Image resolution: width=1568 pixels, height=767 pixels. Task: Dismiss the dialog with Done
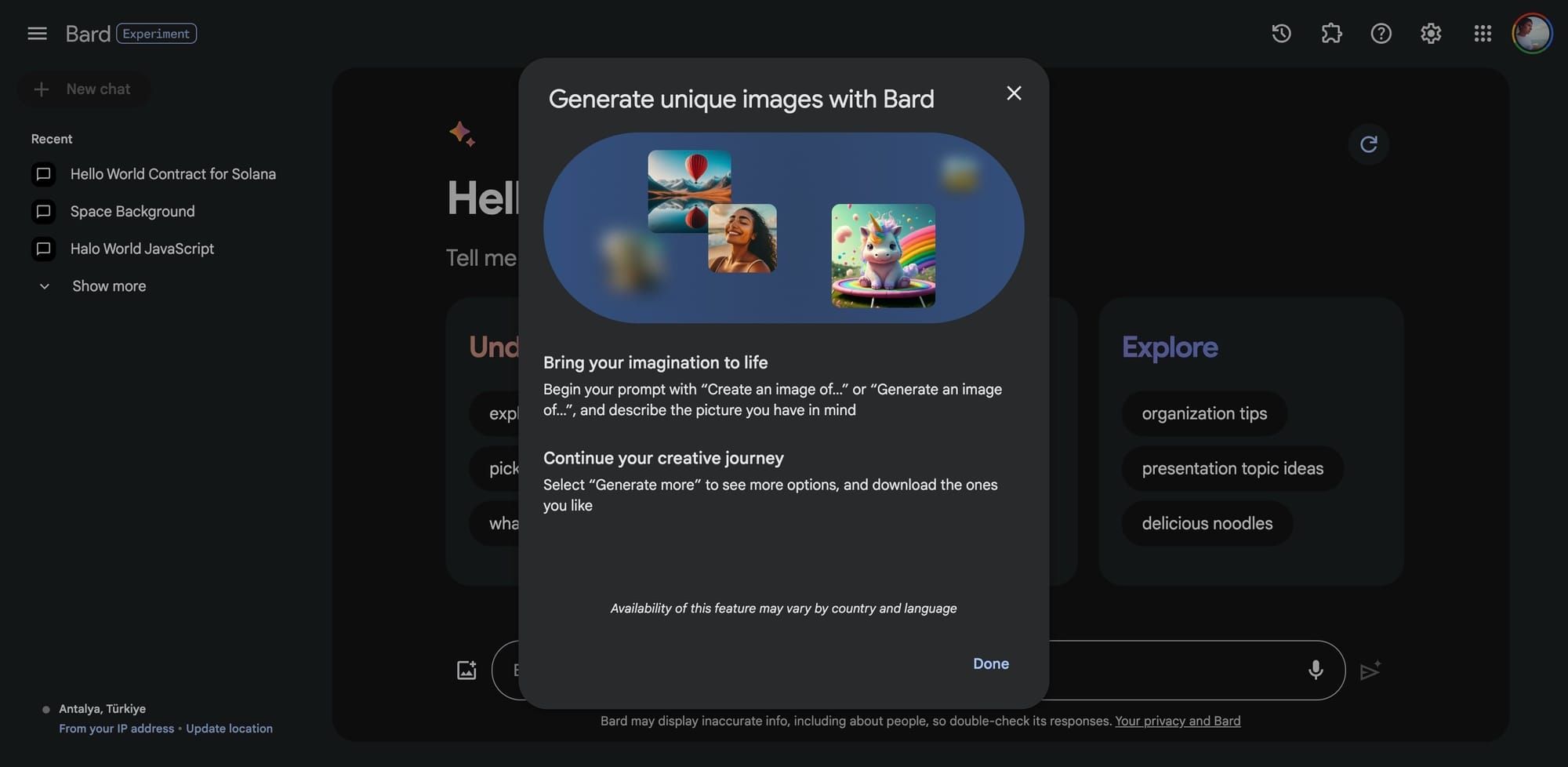point(990,663)
